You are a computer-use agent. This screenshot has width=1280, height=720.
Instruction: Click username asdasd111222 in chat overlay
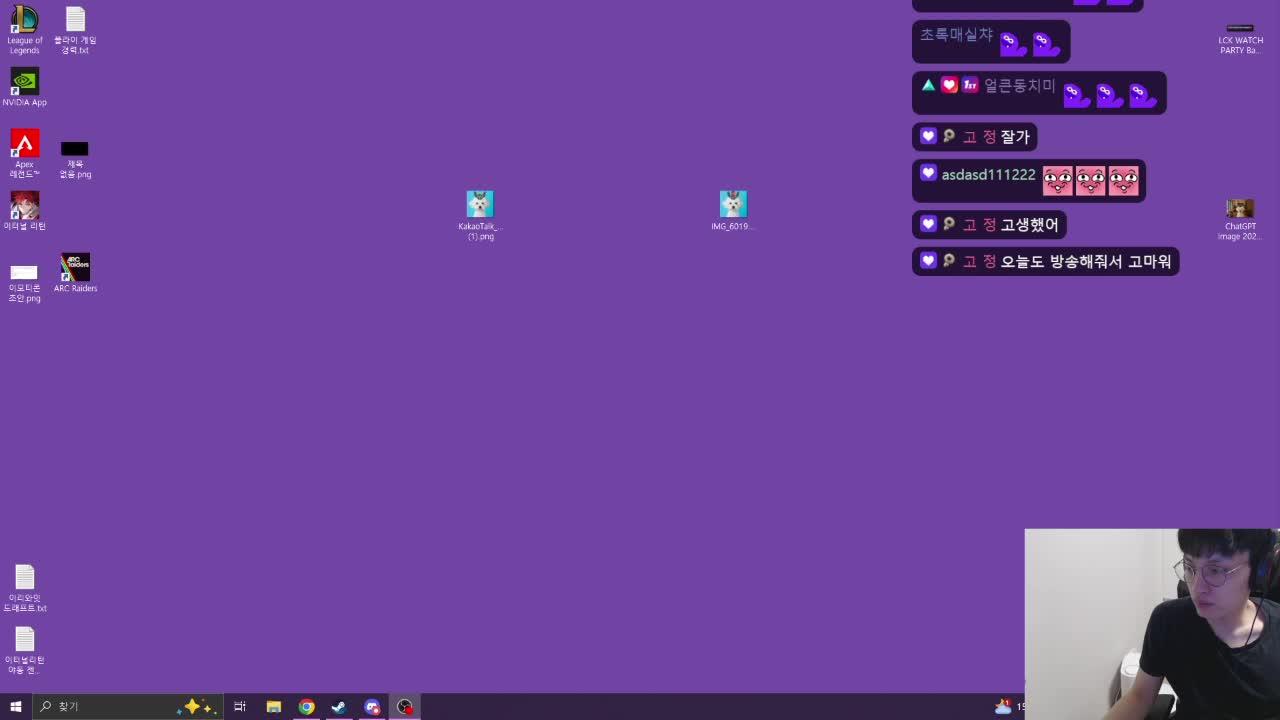tap(988, 175)
